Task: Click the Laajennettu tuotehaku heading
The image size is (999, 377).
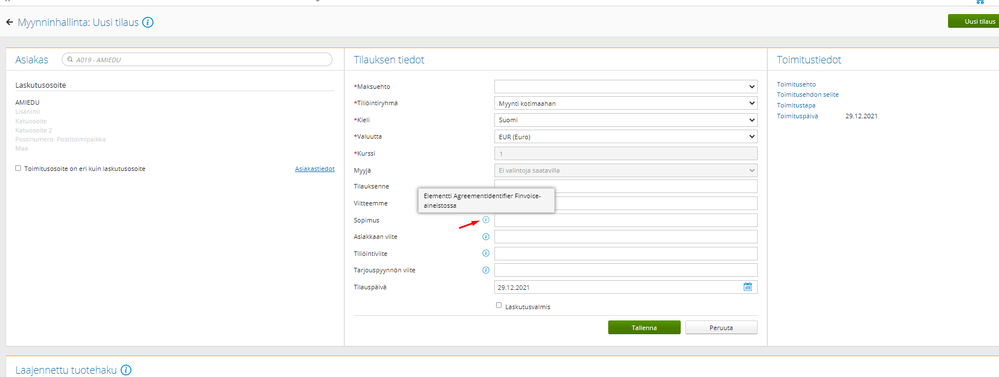Action: (66, 370)
